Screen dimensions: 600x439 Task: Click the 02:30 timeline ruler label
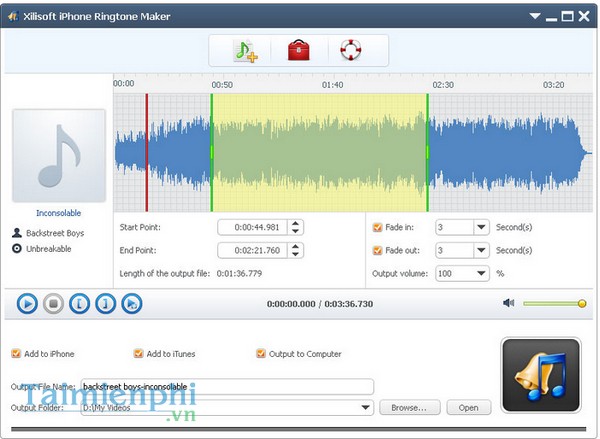tap(443, 85)
